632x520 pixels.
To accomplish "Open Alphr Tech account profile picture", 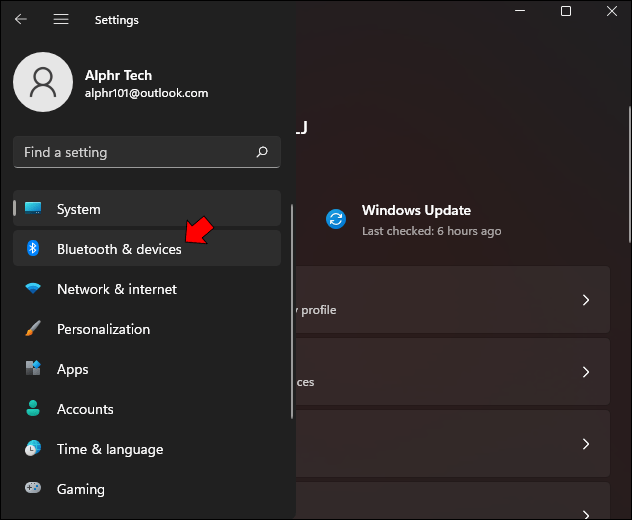I will pos(43,82).
